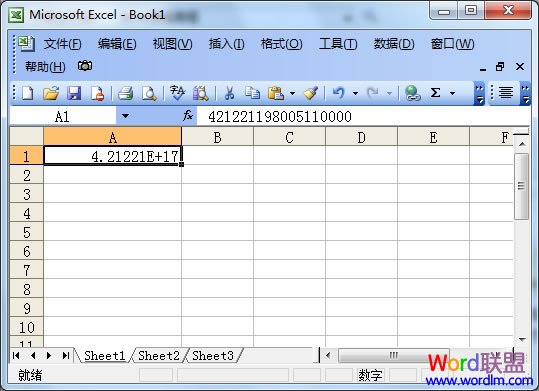Open the Paste options dropdown arrow

click(293, 93)
